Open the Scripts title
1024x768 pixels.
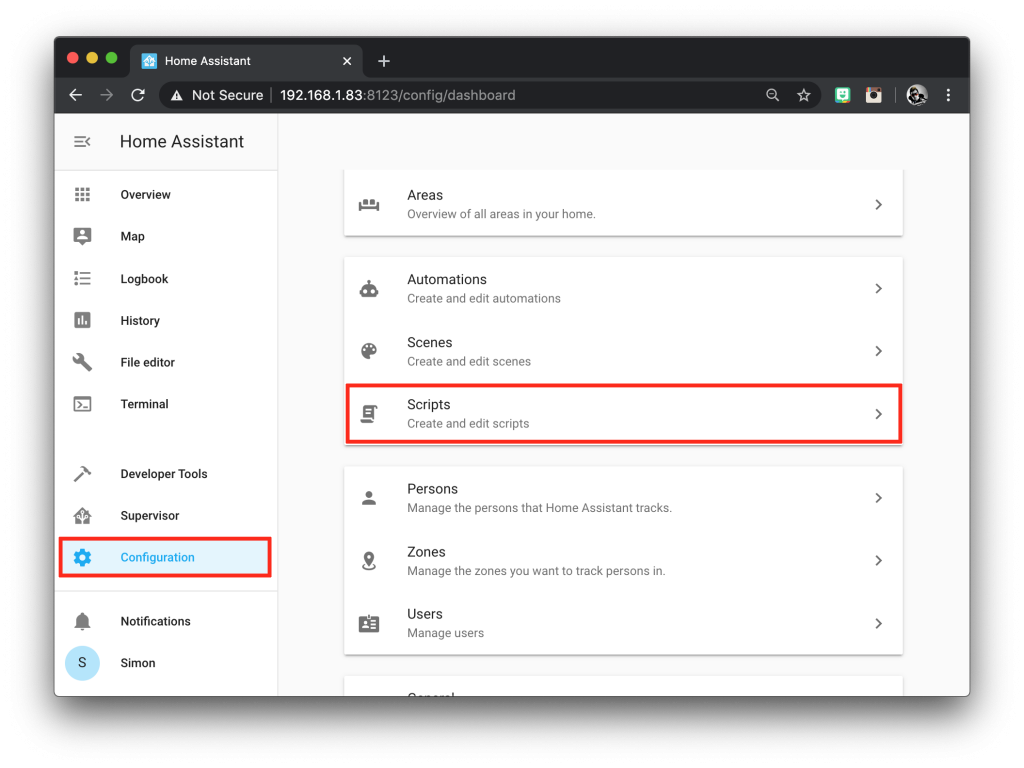(429, 405)
